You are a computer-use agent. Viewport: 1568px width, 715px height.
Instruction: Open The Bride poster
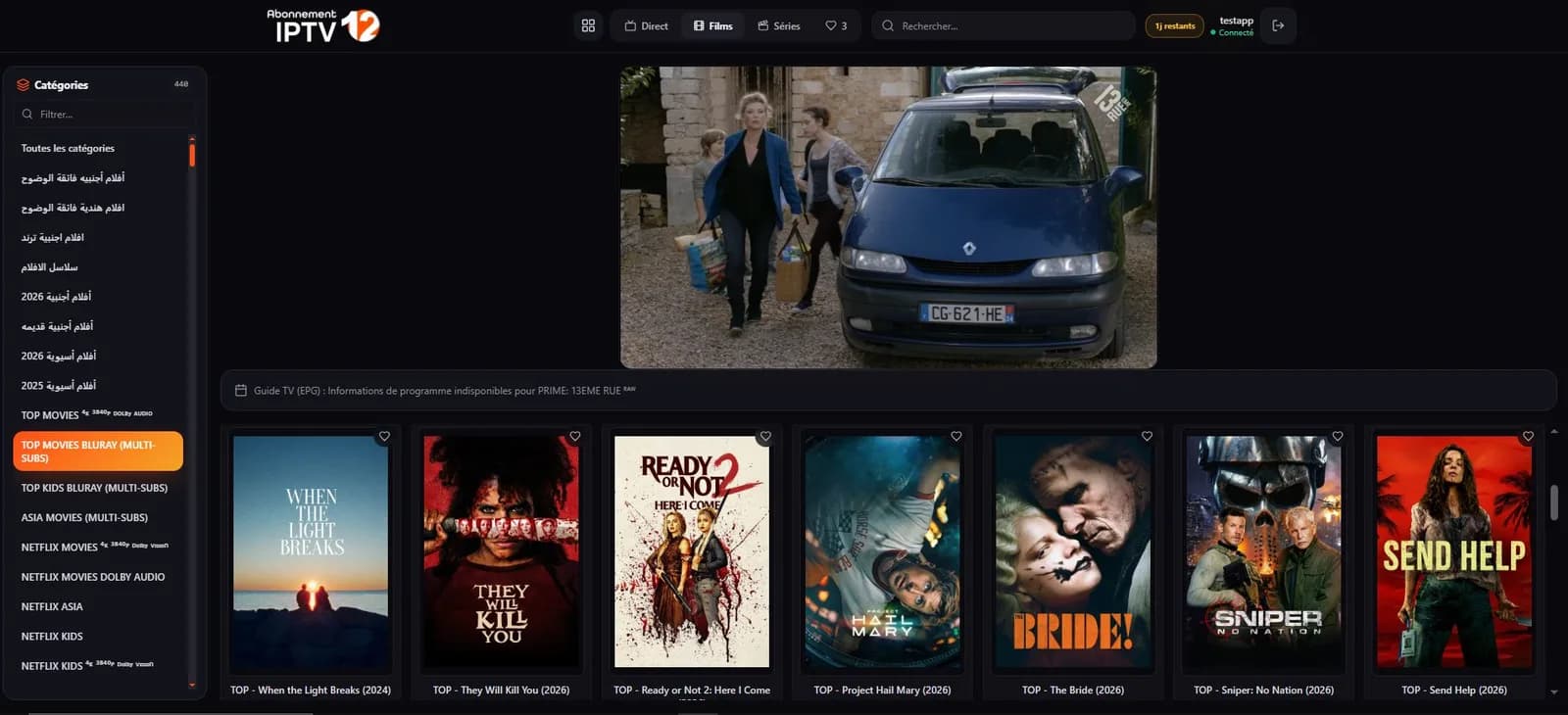(1073, 551)
